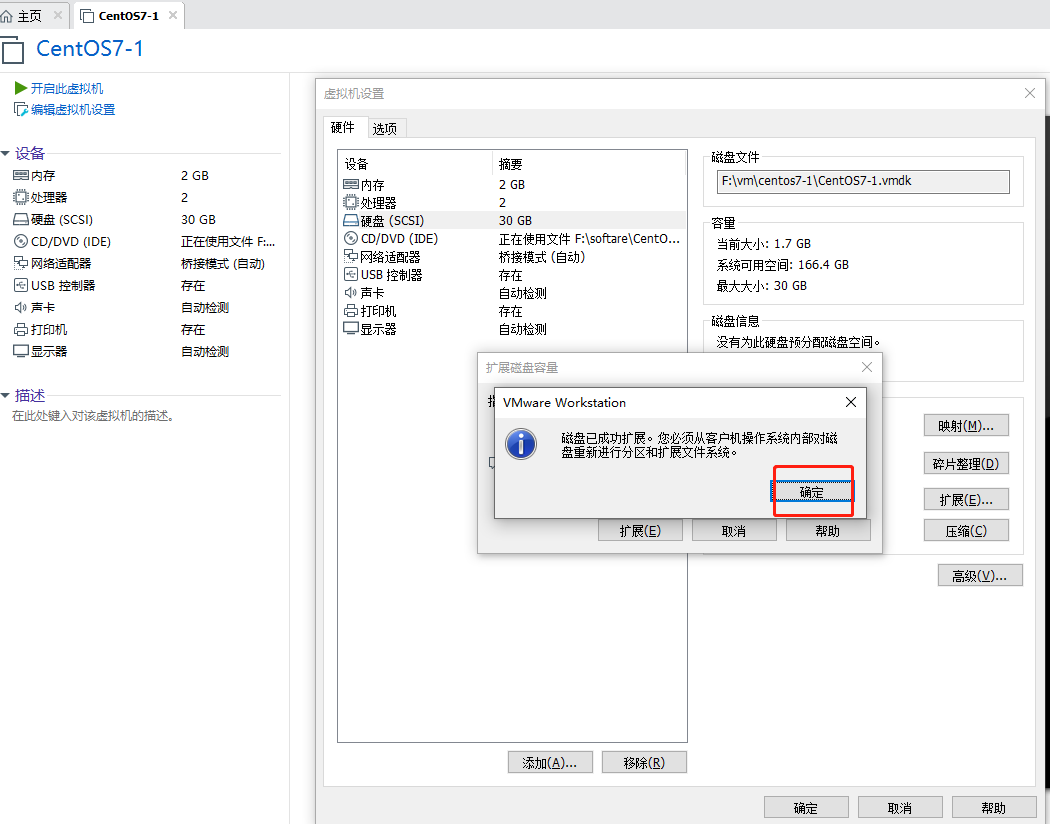Click the processor icon in the sidebar device list
The width and height of the screenshot is (1050, 824).
coord(21,197)
